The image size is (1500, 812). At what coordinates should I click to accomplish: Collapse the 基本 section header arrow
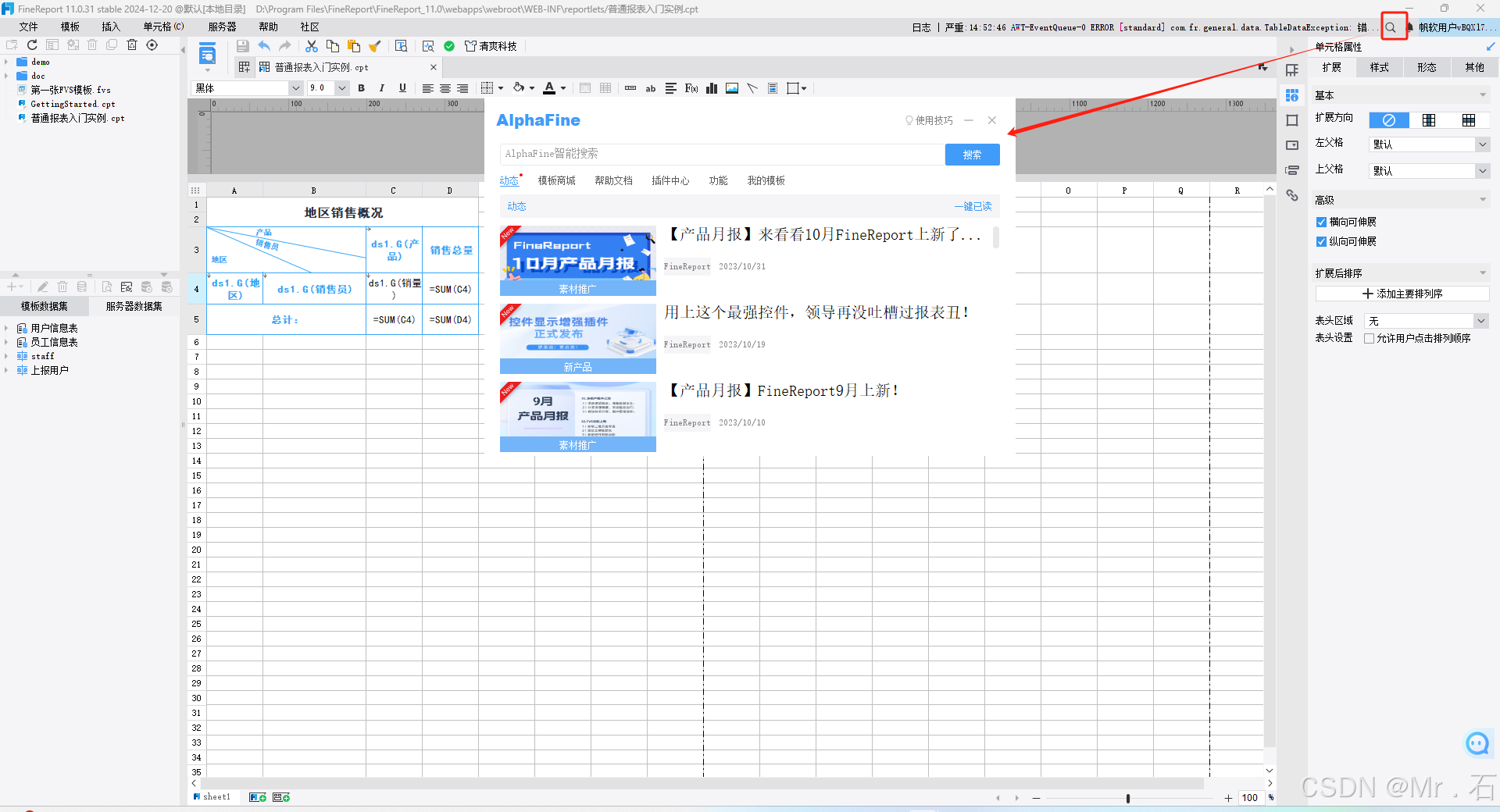(1483, 95)
